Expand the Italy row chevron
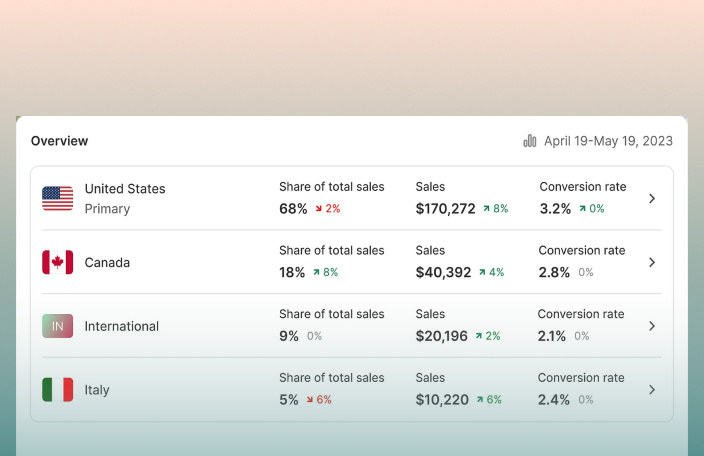Image resolution: width=704 pixels, height=456 pixels. click(652, 390)
